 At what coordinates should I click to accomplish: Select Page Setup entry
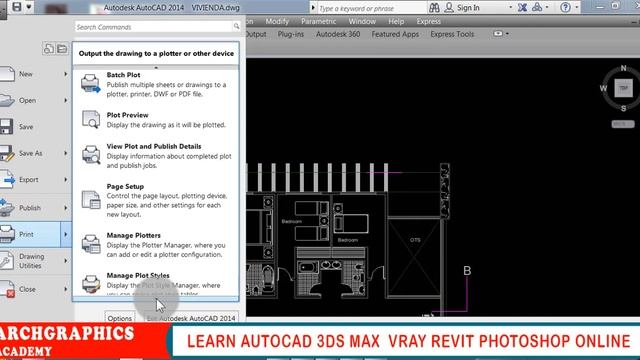pos(156,200)
